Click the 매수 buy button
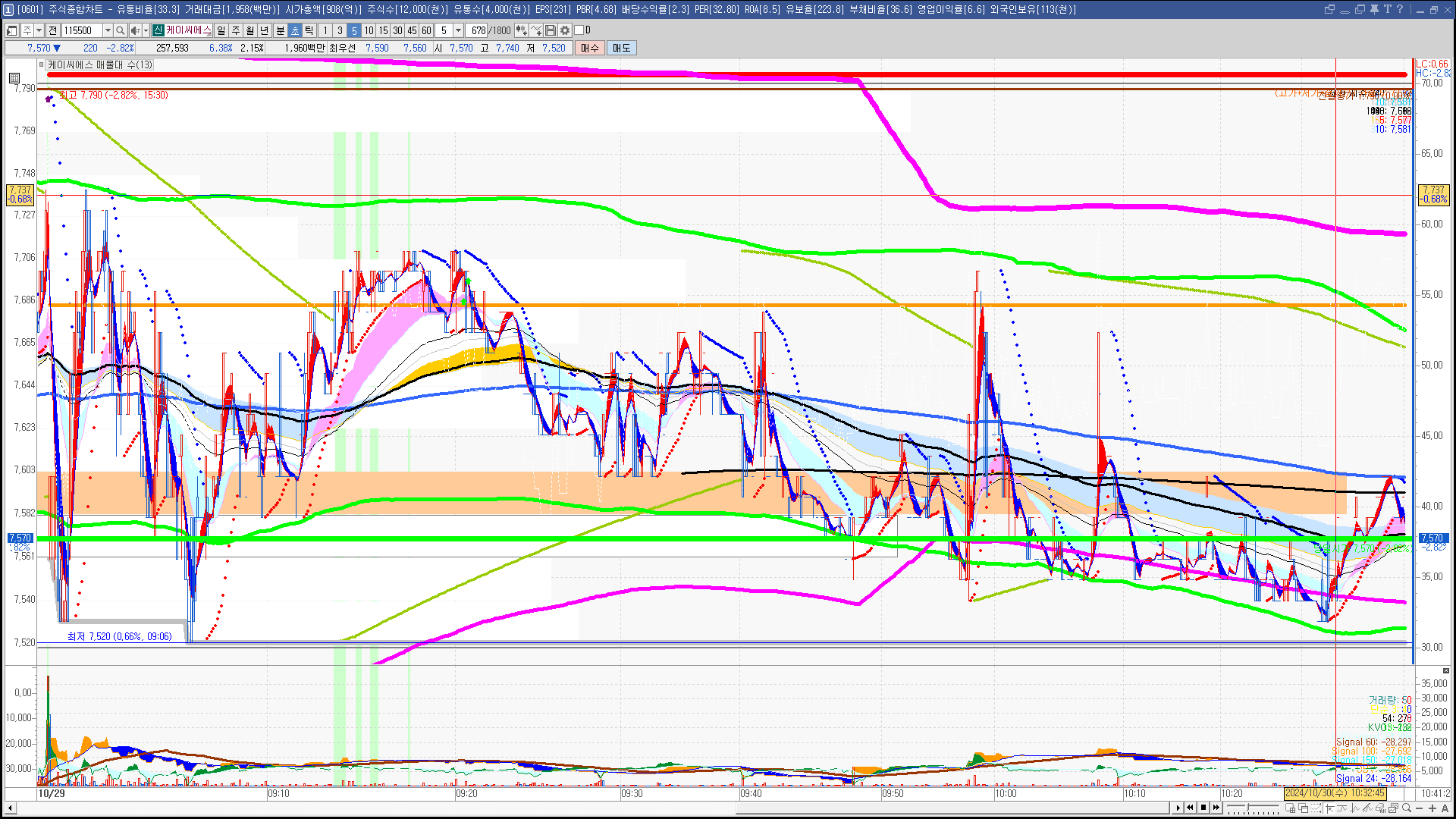The height and width of the screenshot is (819, 1456). click(x=590, y=48)
